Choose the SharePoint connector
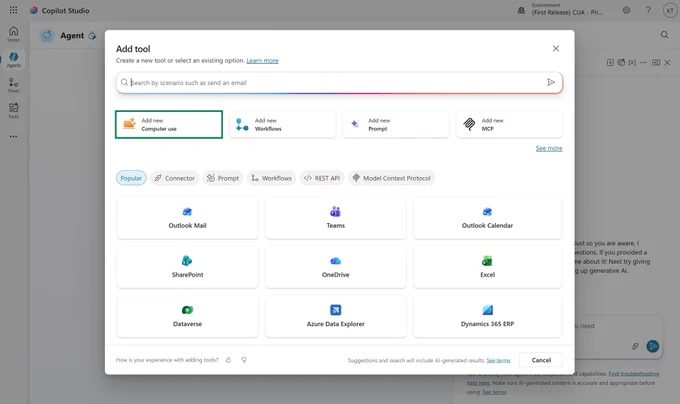 [187, 267]
